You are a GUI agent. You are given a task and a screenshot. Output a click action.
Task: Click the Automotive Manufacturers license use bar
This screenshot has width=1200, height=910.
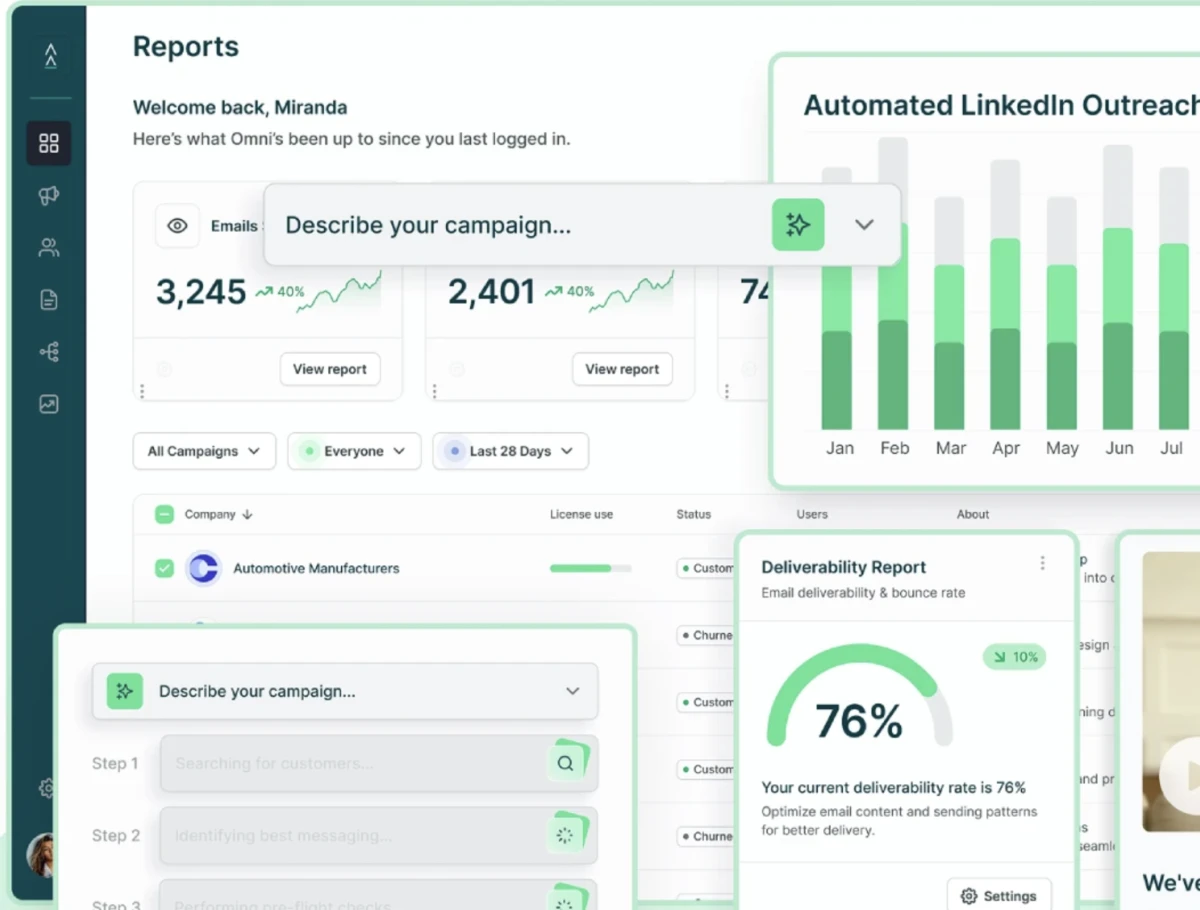coord(590,568)
